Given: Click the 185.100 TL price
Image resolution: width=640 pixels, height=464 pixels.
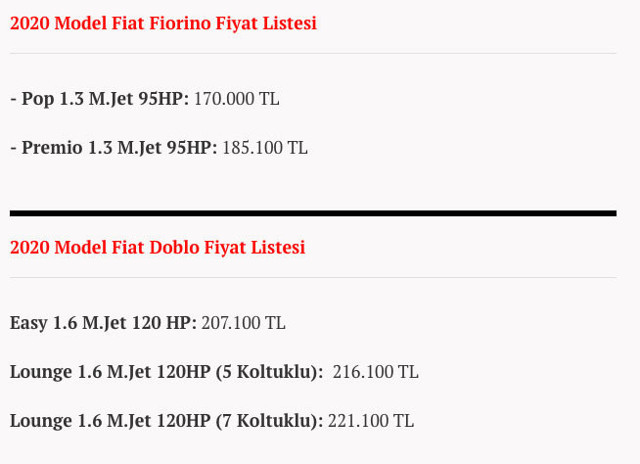Looking at the screenshot, I should coord(264,147).
